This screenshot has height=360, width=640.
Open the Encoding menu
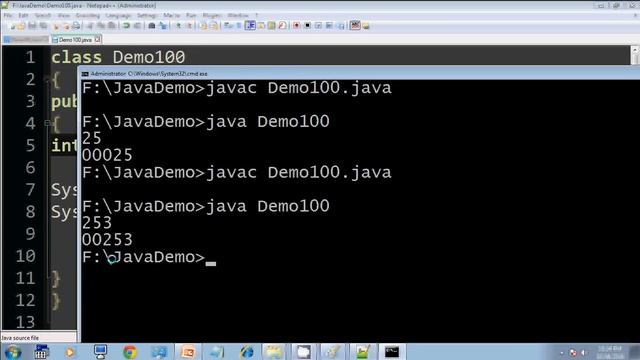pyautogui.click(x=88, y=16)
